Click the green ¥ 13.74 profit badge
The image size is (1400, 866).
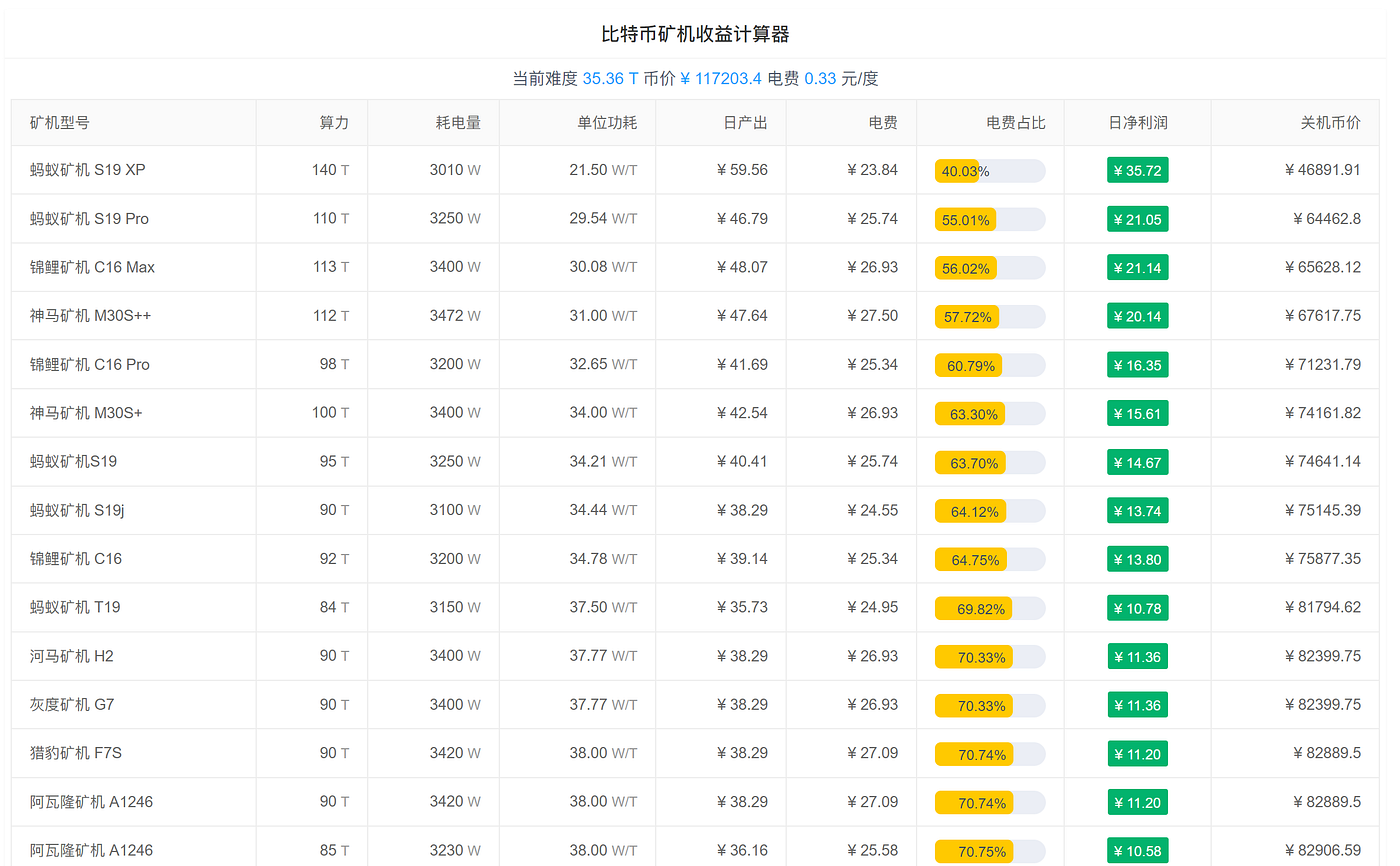1138,511
